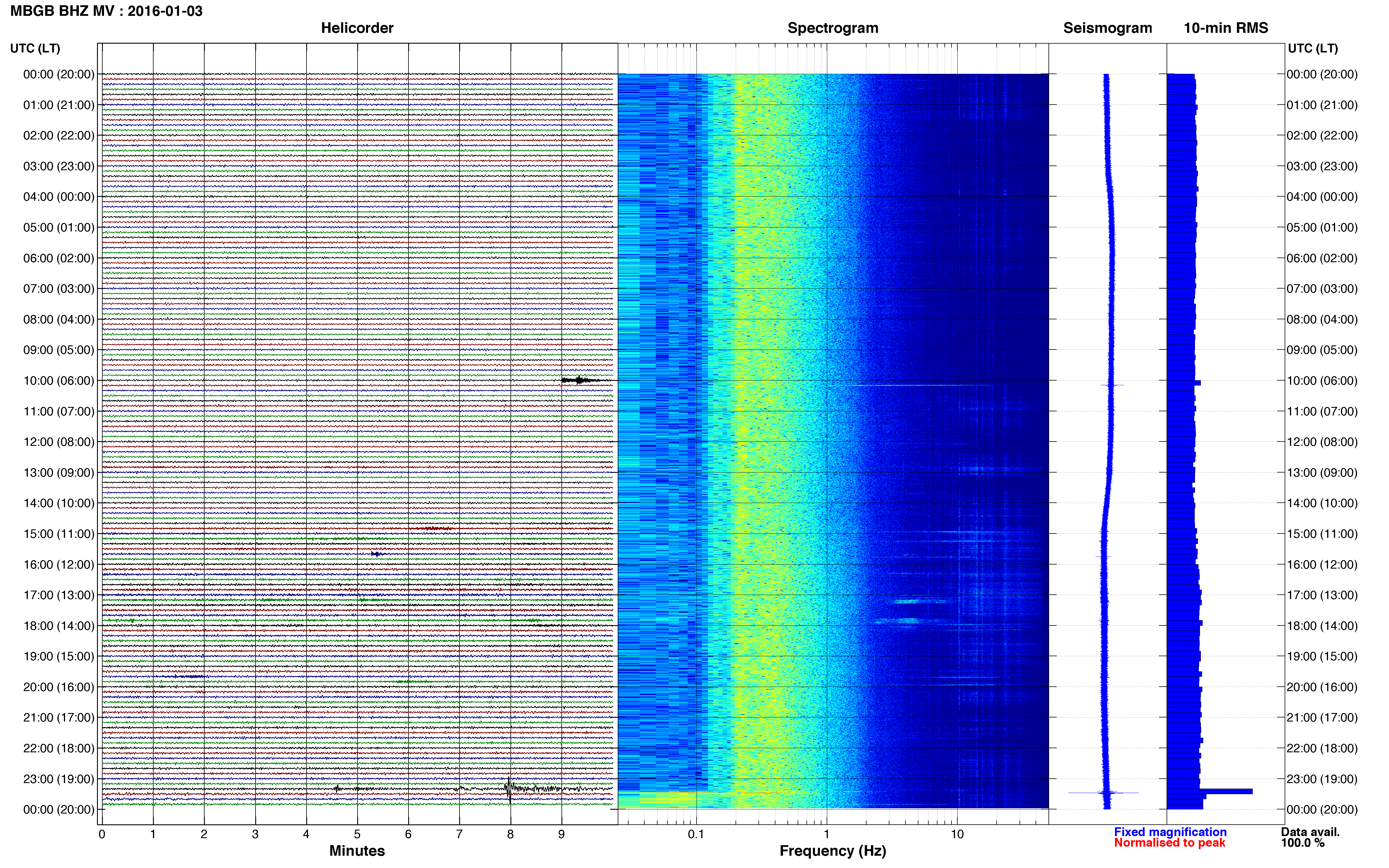1389x868 pixels.
Task: Click the right '02:00 (22:00)' time label
Action: click(1322, 135)
